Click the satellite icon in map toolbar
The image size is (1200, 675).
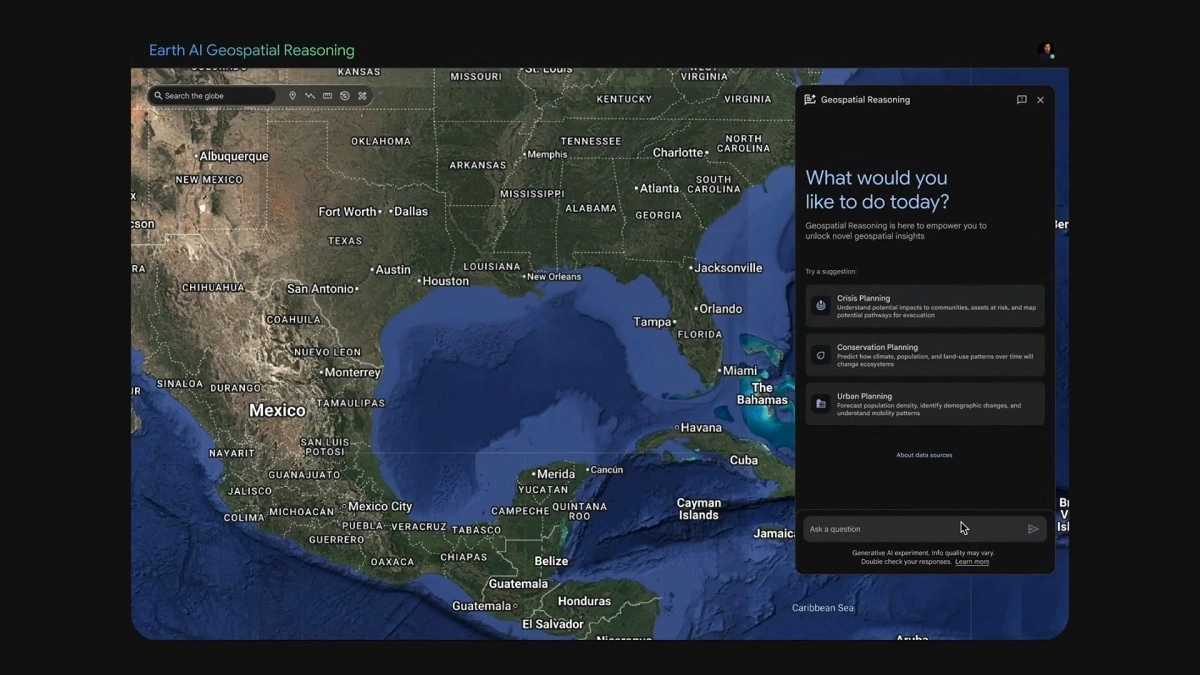click(x=362, y=96)
